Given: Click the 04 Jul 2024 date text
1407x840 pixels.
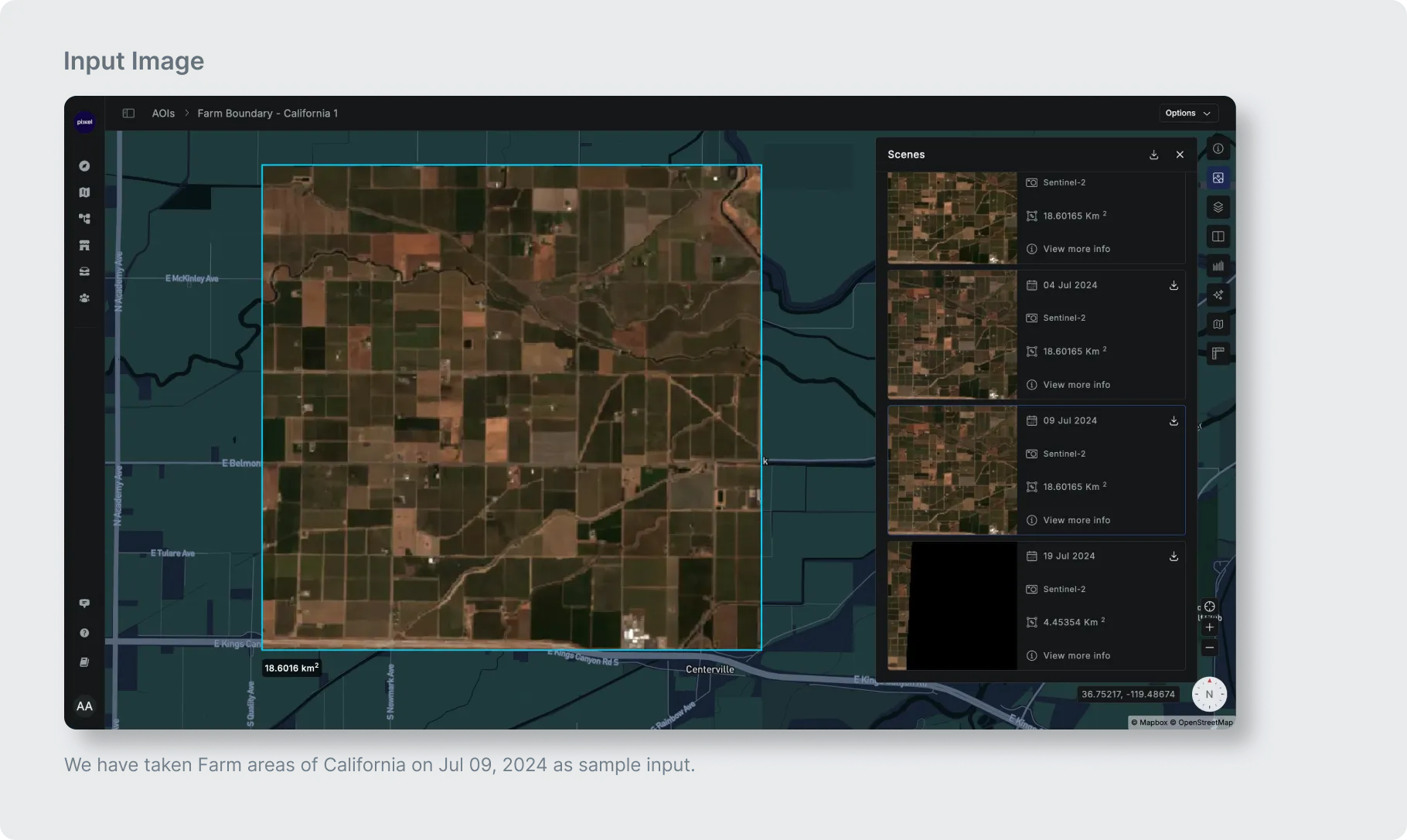Looking at the screenshot, I should pos(1070,285).
